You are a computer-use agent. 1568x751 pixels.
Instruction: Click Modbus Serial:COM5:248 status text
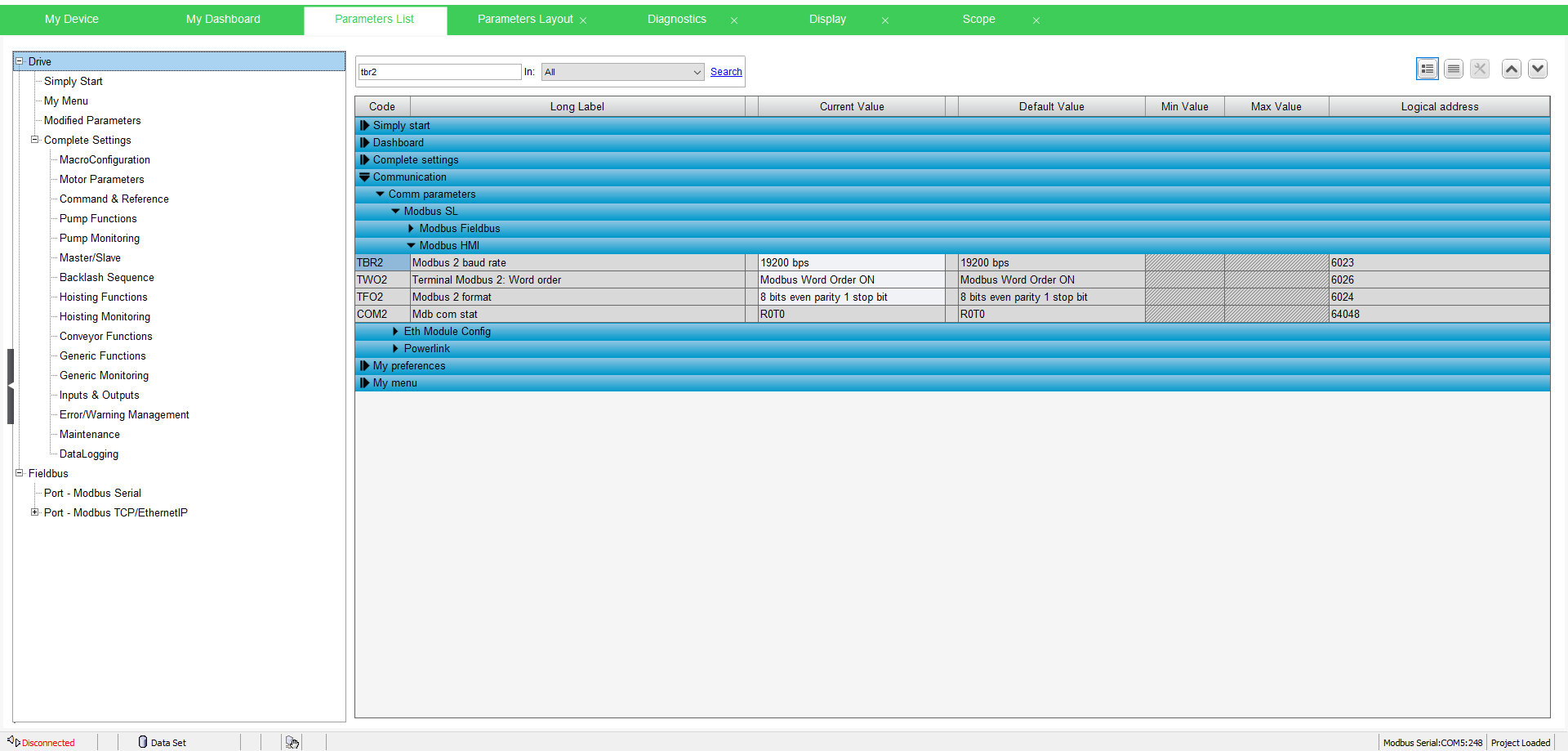1432,743
